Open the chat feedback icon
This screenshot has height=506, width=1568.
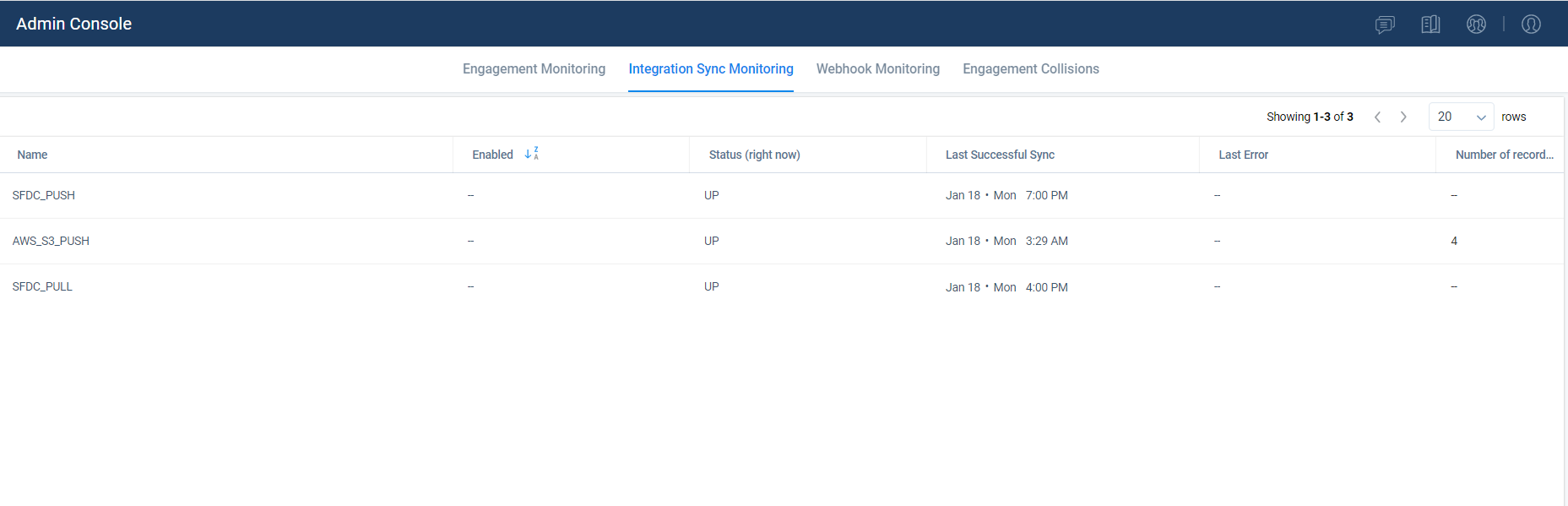(1385, 24)
